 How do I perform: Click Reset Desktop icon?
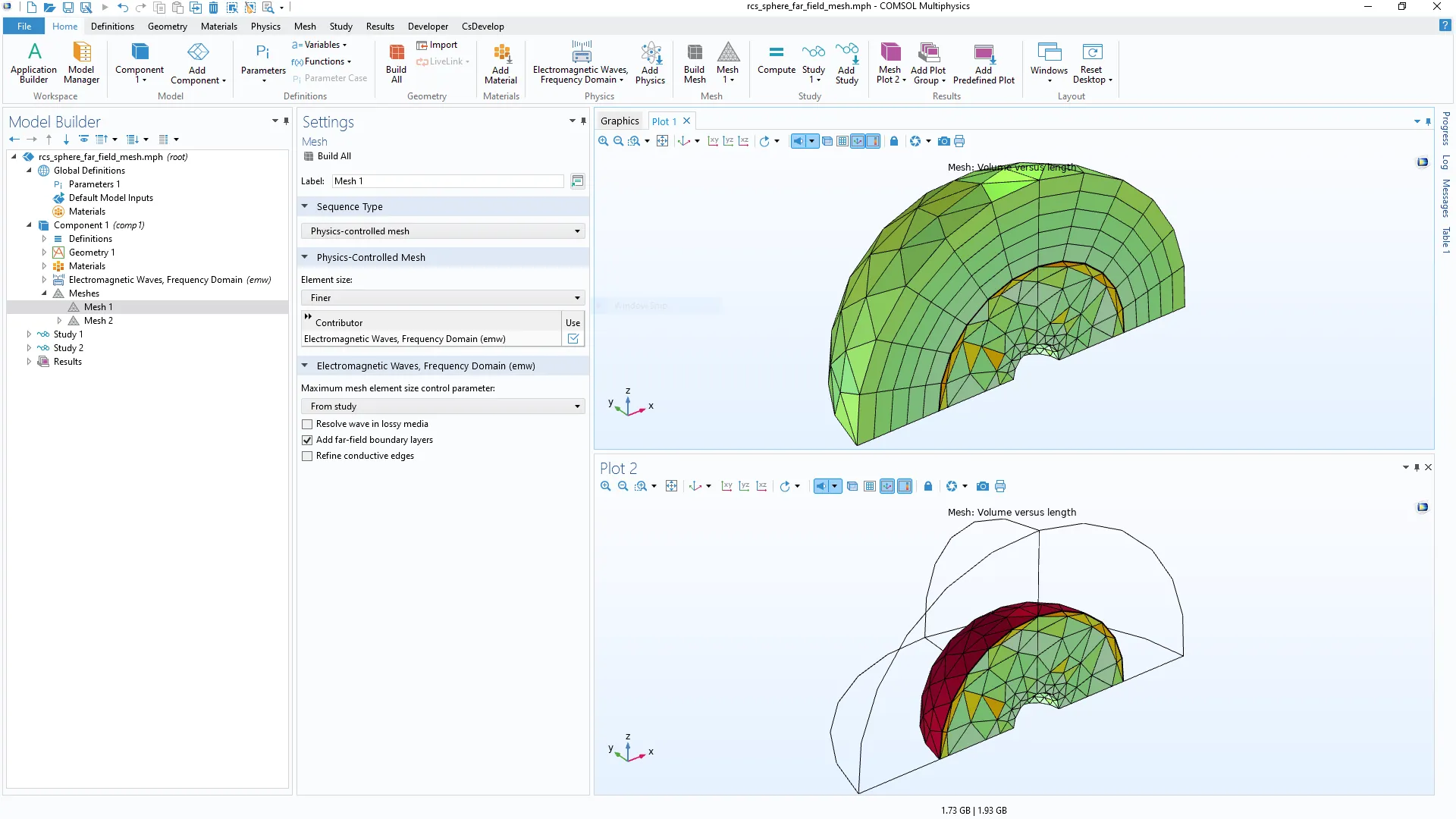(x=1091, y=52)
